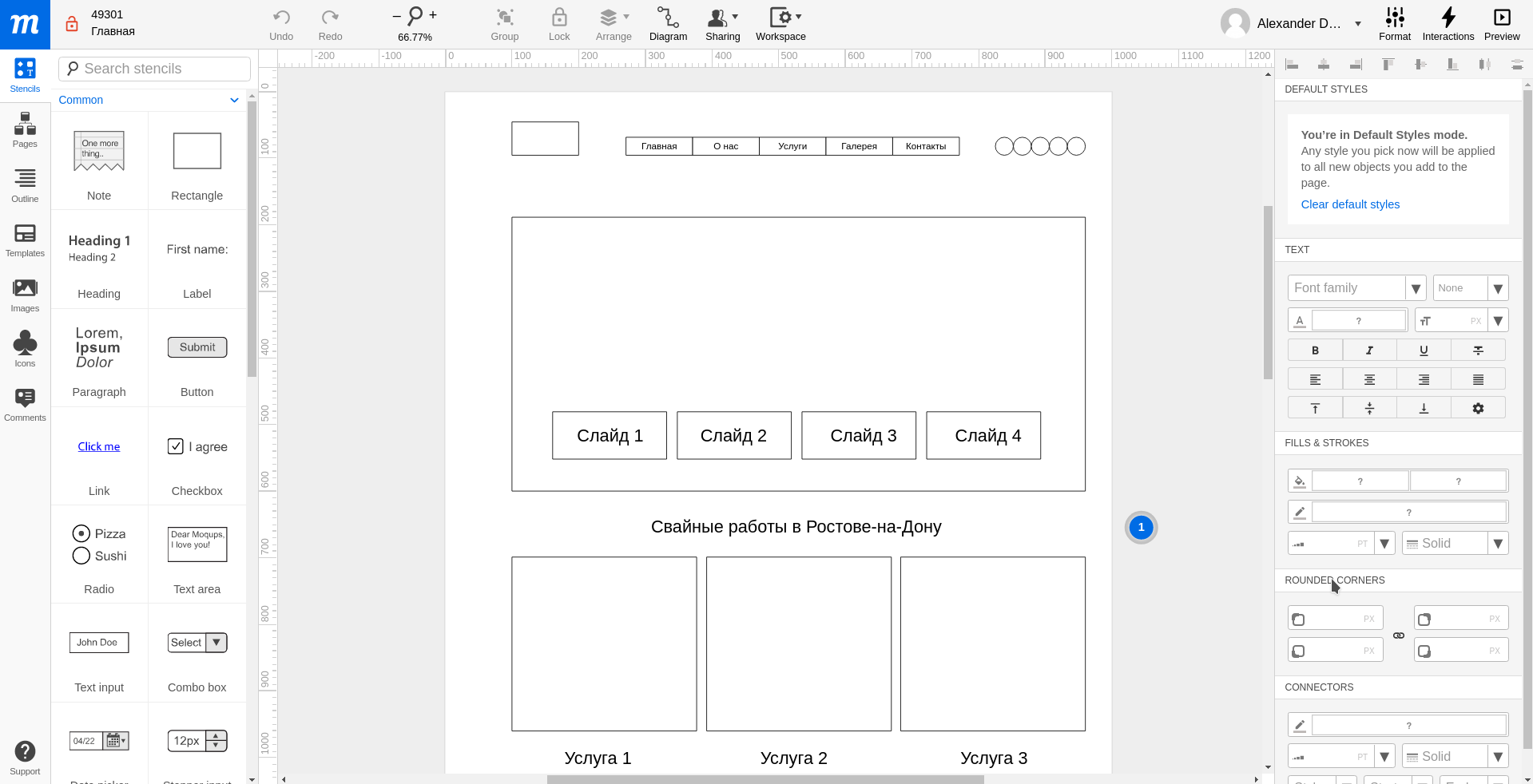Zoom out with the minus icon
Screen dimensions: 1533x784
[x=396, y=15]
